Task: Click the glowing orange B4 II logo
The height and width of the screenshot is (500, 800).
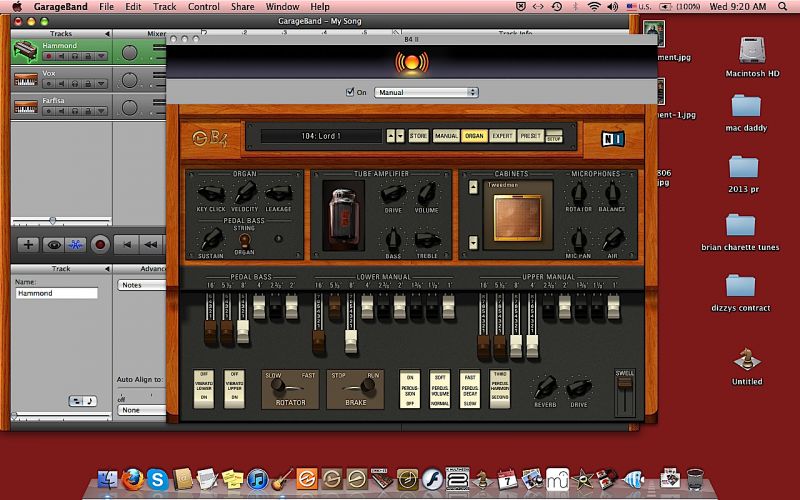Action: 412,63
